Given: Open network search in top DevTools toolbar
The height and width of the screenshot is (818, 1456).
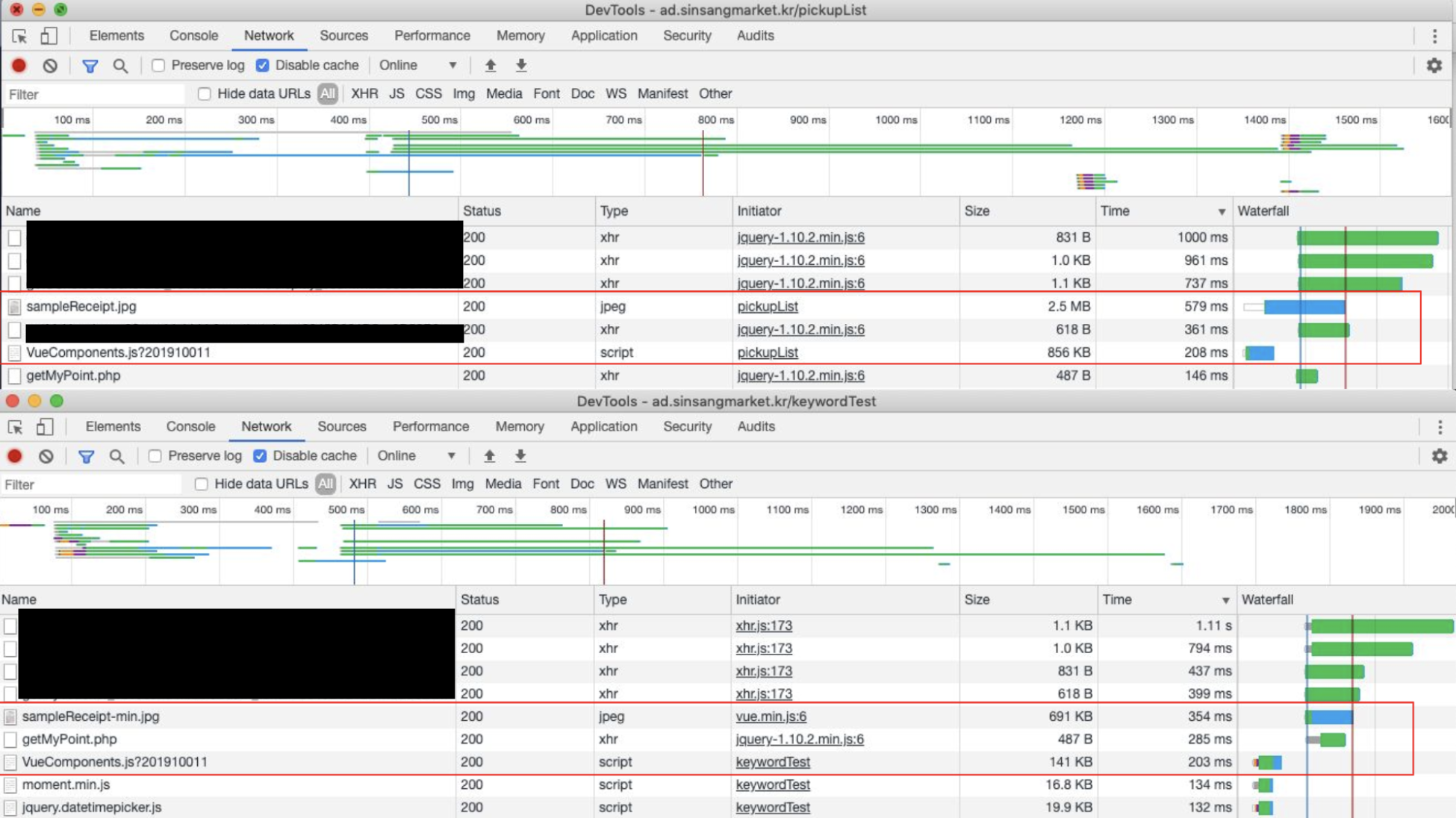Looking at the screenshot, I should click(x=120, y=66).
